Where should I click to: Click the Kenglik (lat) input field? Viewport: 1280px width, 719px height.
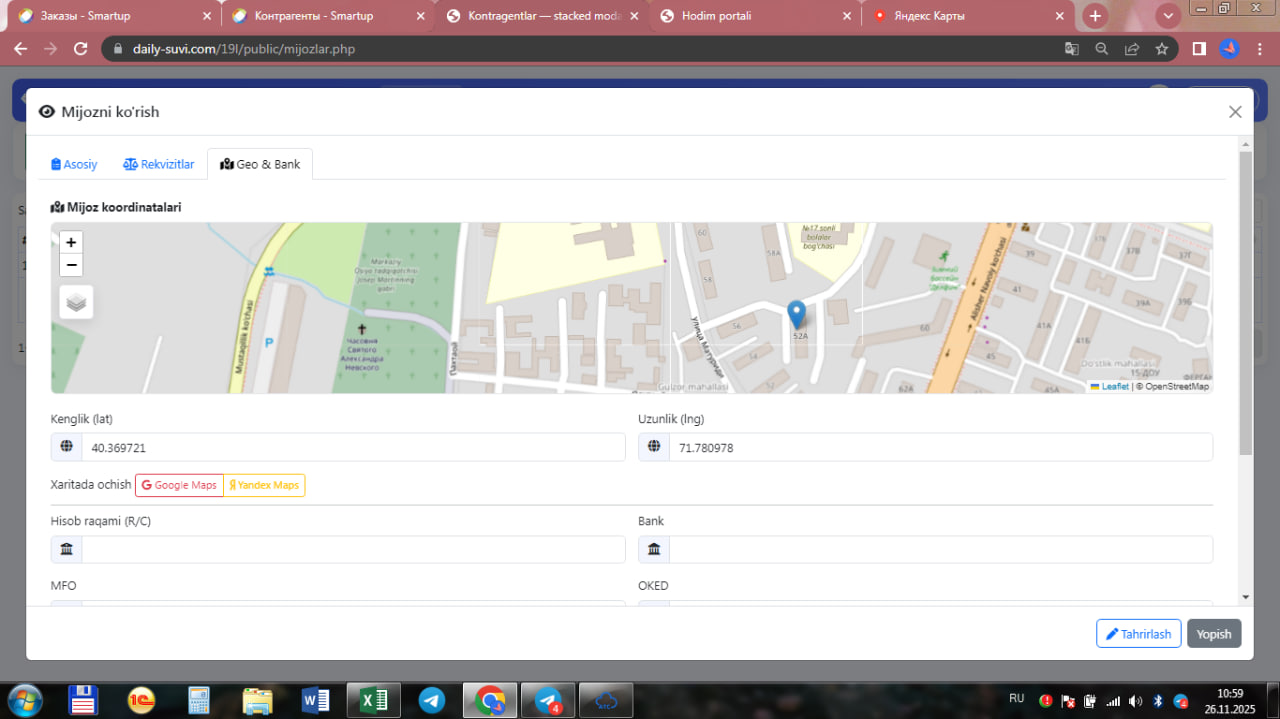[x=352, y=448]
